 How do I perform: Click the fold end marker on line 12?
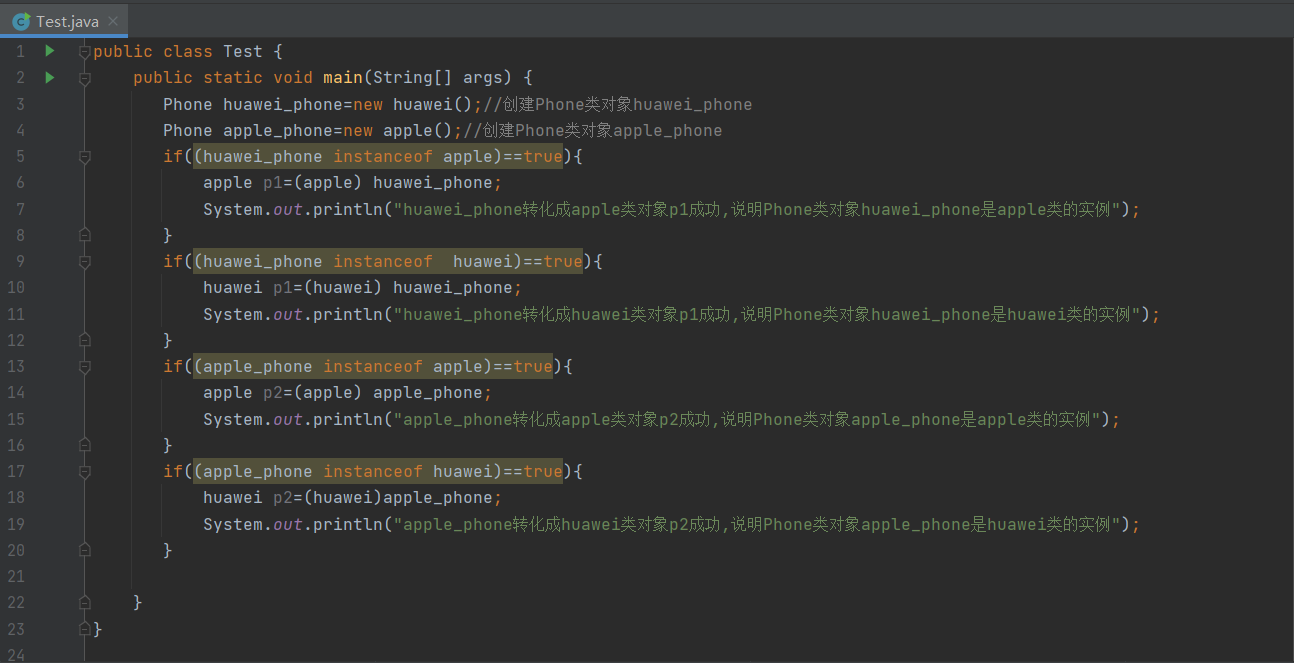[85, 340]
